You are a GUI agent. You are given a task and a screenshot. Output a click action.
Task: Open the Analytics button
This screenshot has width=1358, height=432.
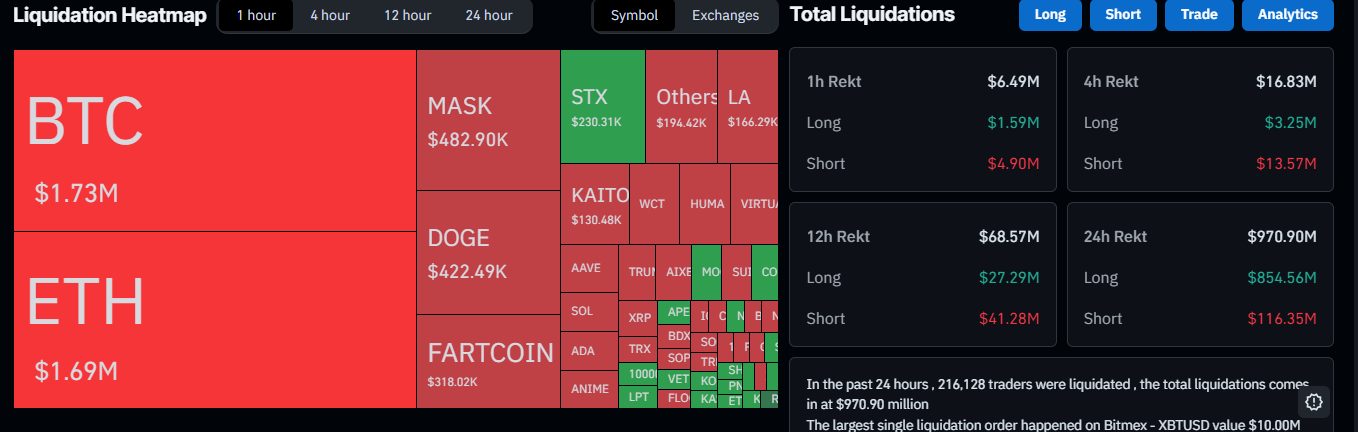[1287, 15]
